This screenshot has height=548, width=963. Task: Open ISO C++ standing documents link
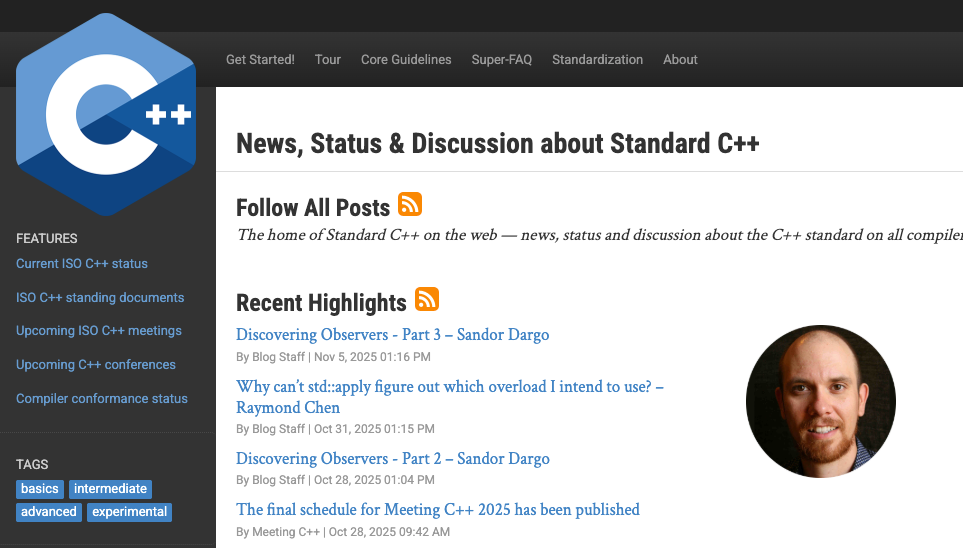(100, 298)
